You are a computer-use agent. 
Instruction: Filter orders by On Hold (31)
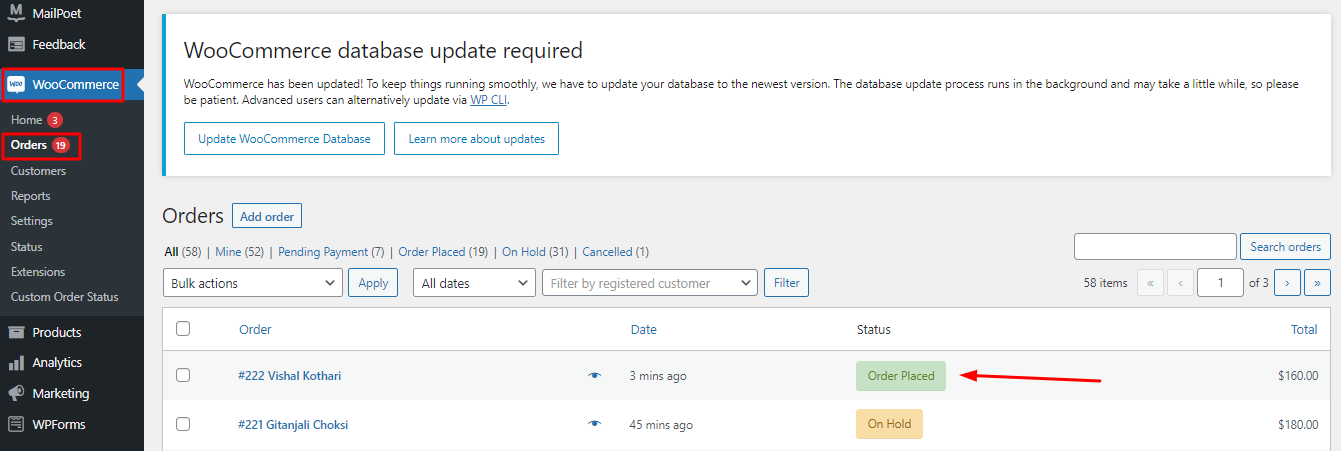pos(535,252)
